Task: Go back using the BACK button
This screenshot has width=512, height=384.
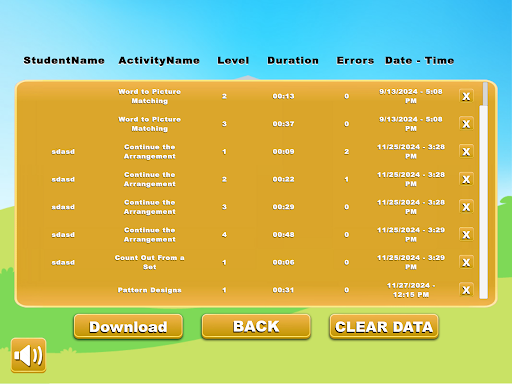Action: tap(256, 327)
